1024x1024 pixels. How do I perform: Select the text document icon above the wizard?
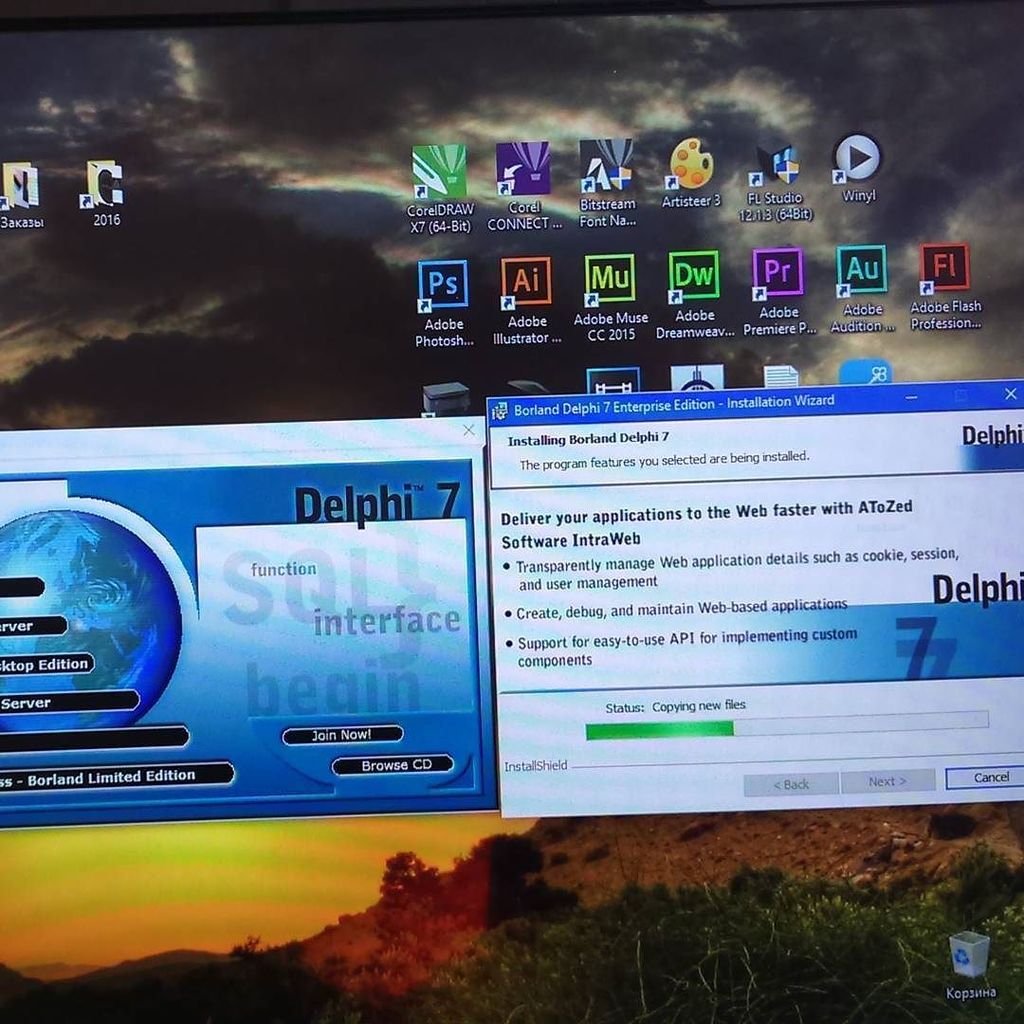781,376
